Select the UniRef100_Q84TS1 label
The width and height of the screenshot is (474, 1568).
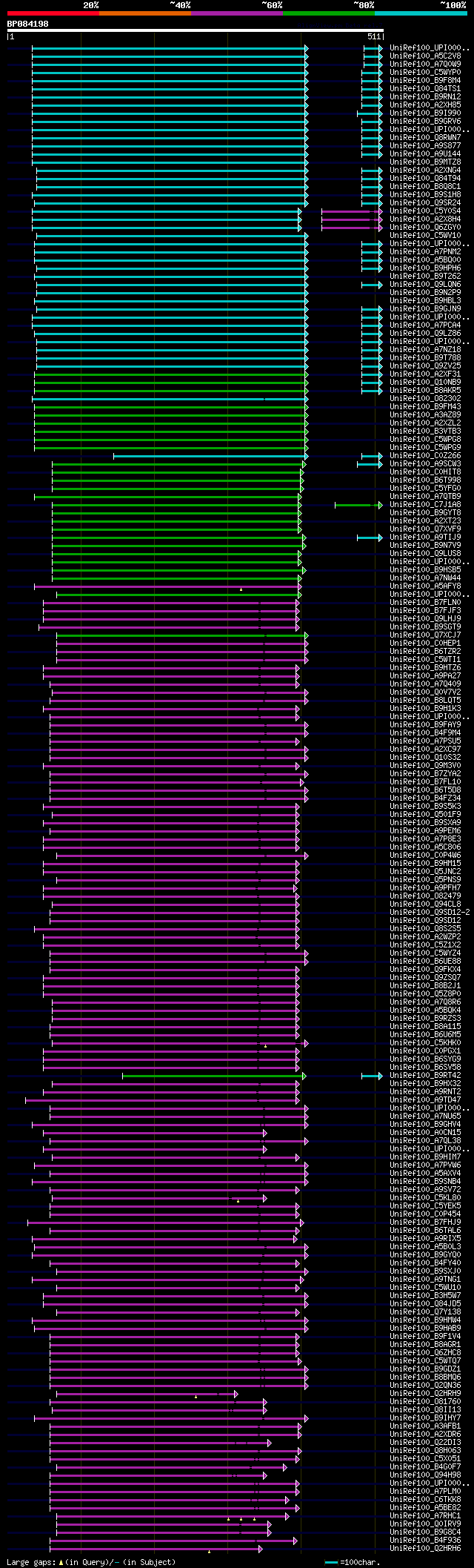[x=425, y=88]
